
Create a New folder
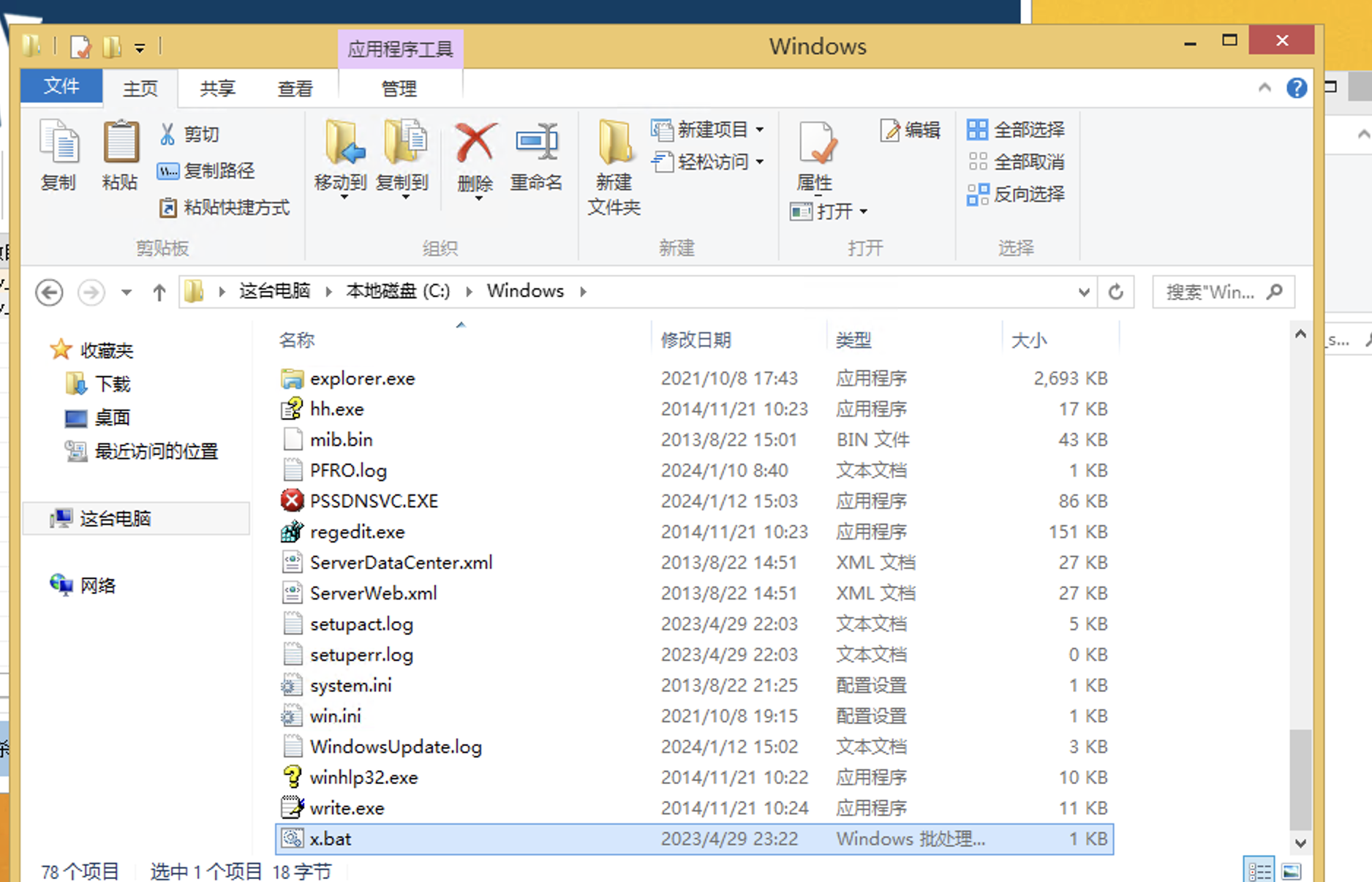pyautogui.click(x=614, y=167)
